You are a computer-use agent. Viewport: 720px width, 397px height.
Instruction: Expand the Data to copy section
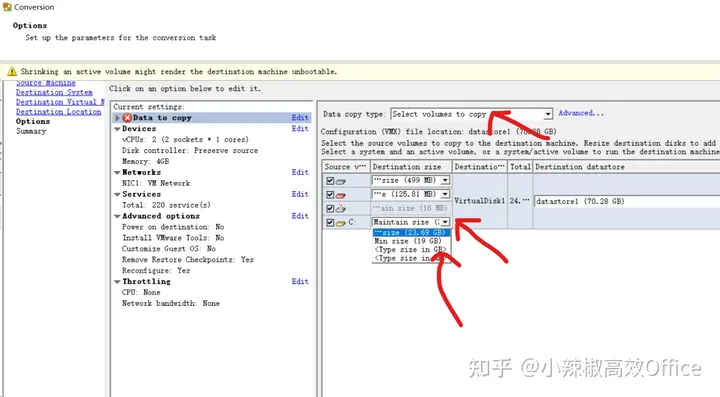click(x=118, y=118)
